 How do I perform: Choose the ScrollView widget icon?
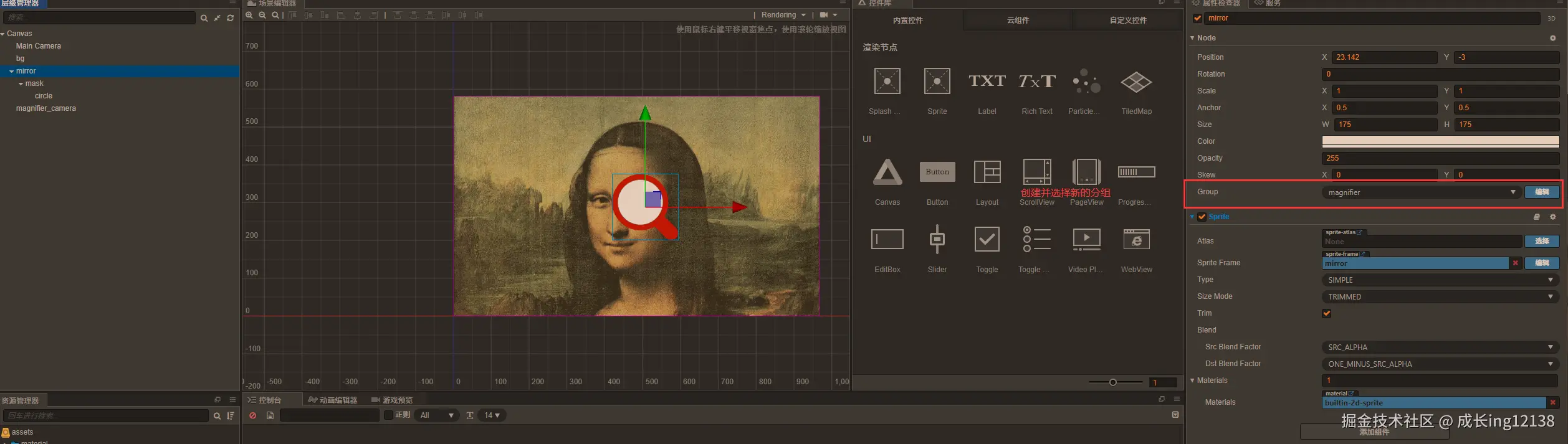pos(1037,172)
